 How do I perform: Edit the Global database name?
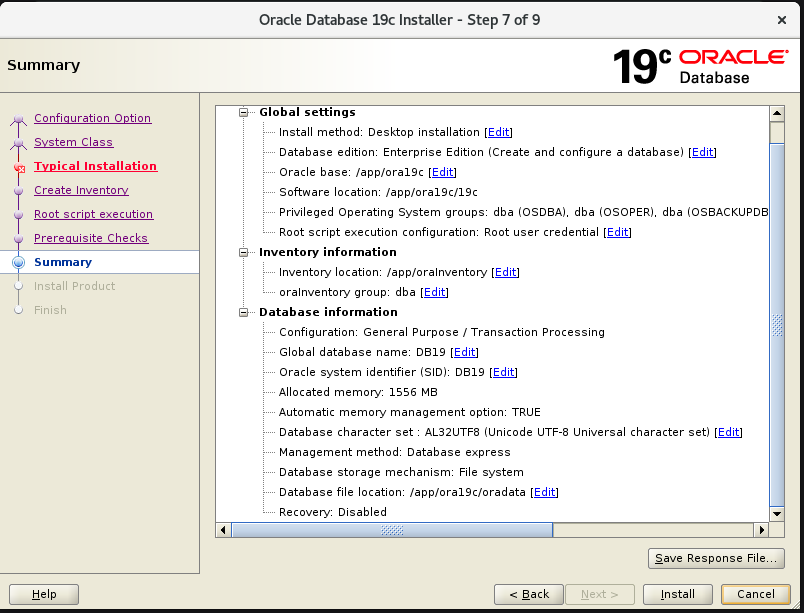coord(465,352)
